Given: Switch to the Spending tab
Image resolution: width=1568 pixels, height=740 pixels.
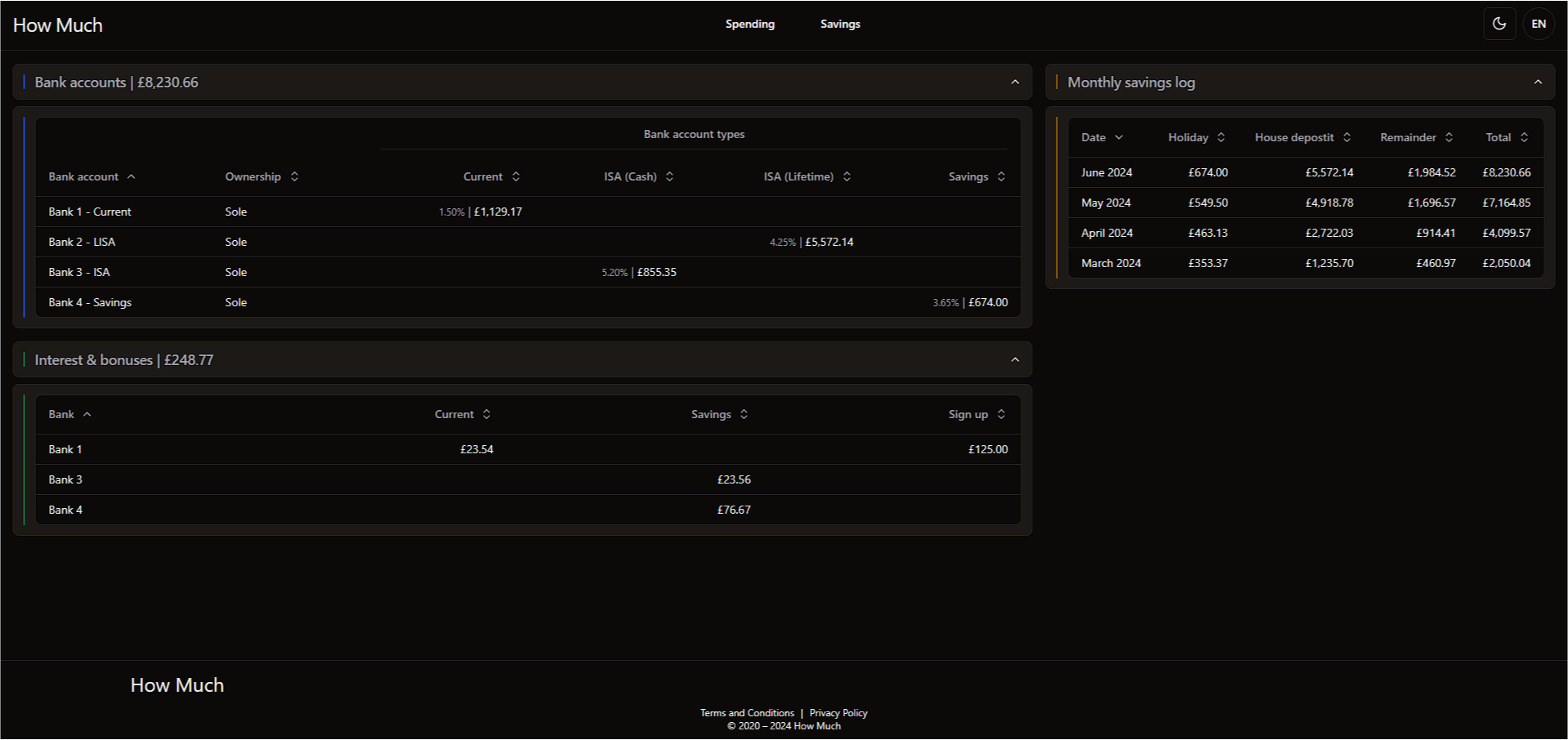Looking at the screenshot, I should pyautogui.click(x=749, y=24).
